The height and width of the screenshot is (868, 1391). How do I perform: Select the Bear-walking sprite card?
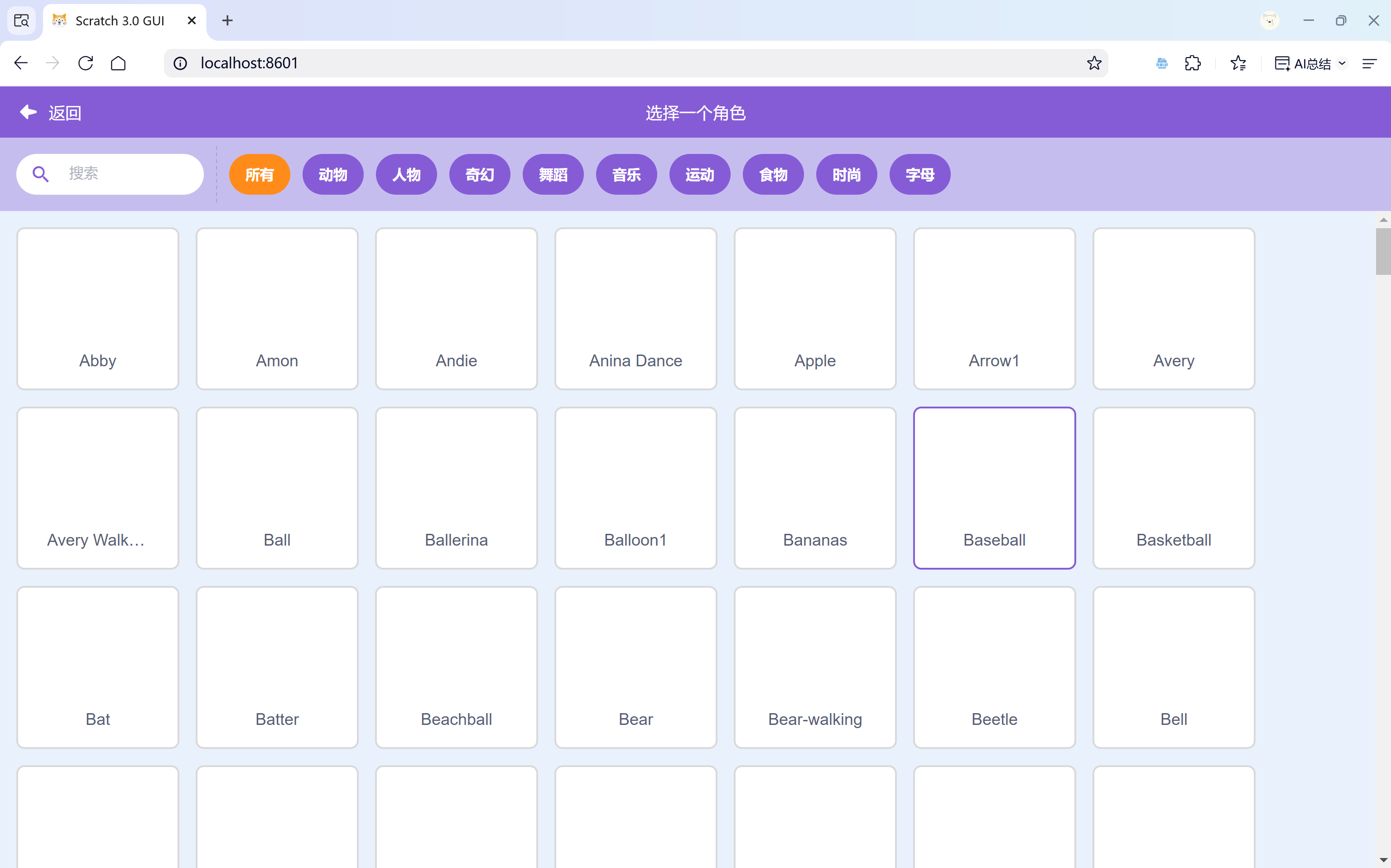pyautogui.click(x=814, y=667)
